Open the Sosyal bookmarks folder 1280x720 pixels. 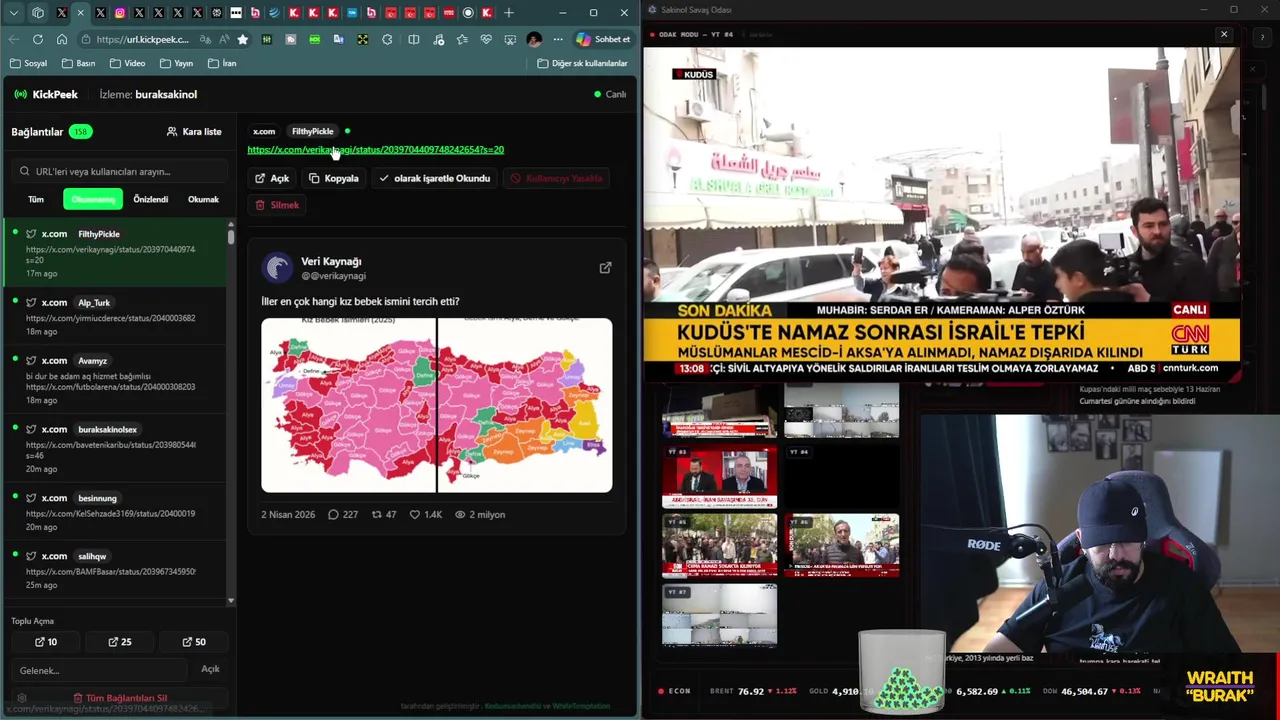click(28, 63)
